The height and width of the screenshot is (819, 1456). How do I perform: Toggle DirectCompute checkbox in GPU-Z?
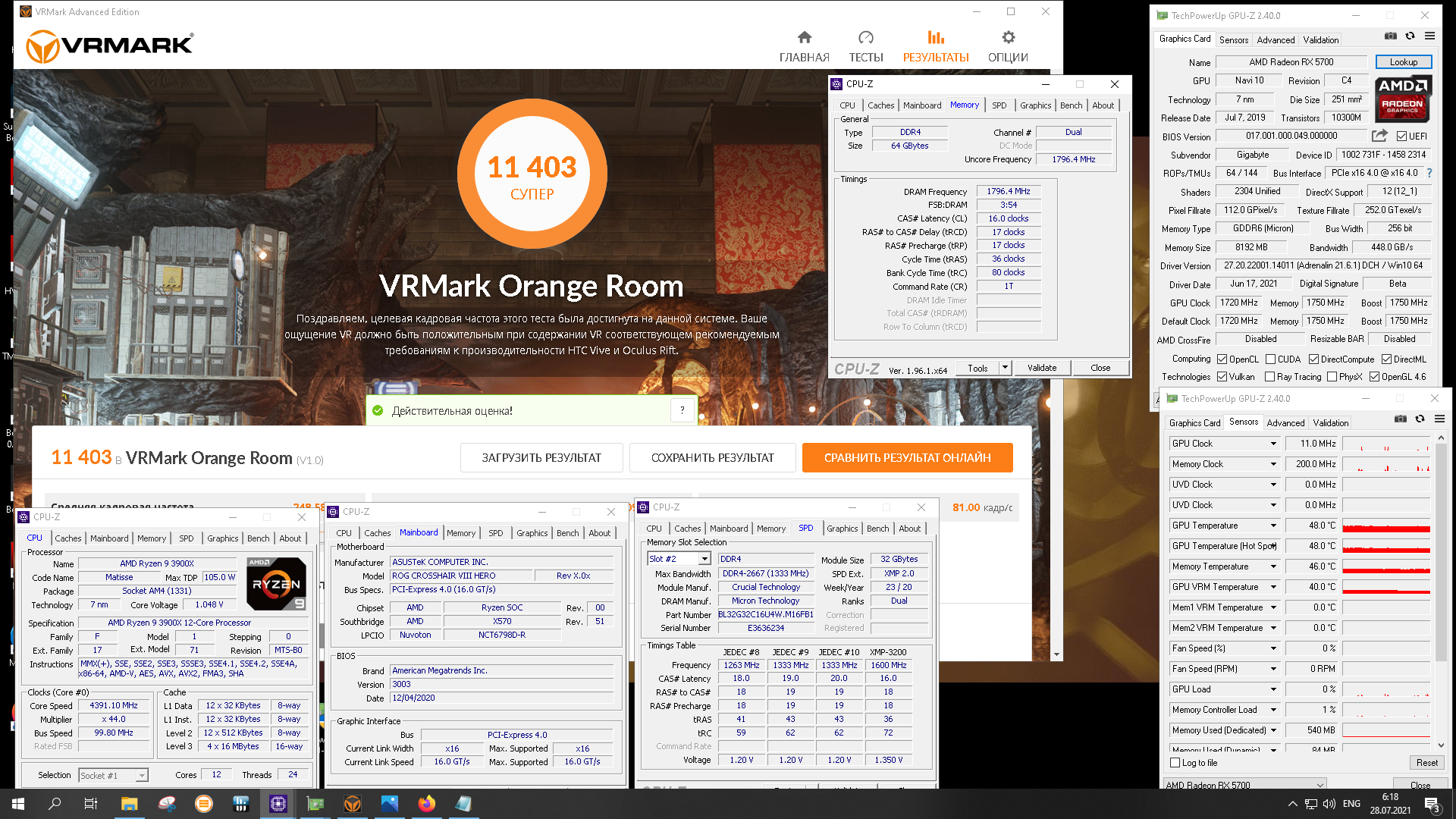1313,359
